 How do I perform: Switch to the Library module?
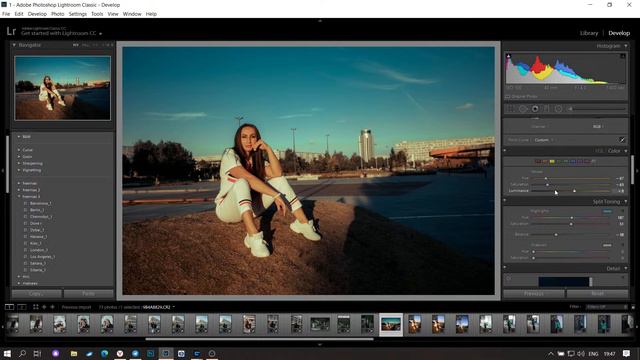coord(589,33)
